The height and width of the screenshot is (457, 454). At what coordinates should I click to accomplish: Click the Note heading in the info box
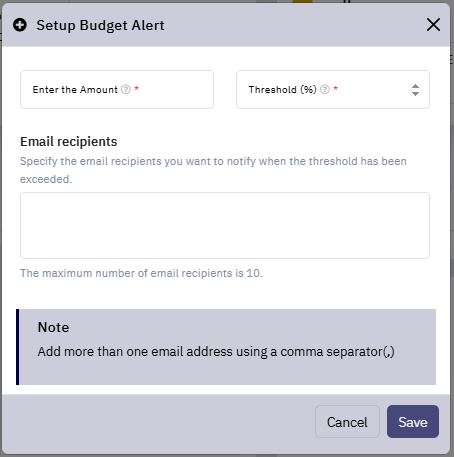point(53,327)
